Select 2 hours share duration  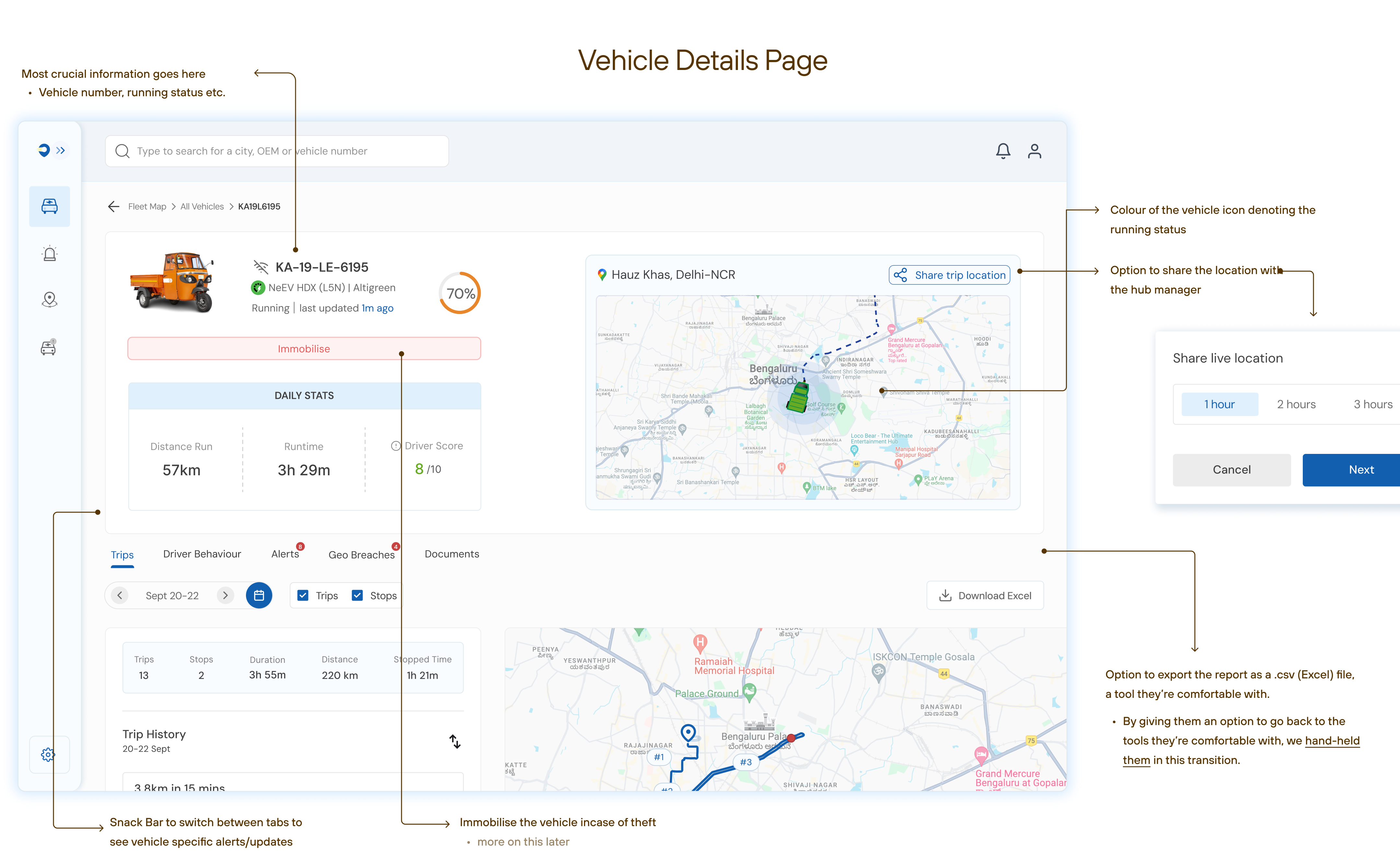pos(1296,405)
